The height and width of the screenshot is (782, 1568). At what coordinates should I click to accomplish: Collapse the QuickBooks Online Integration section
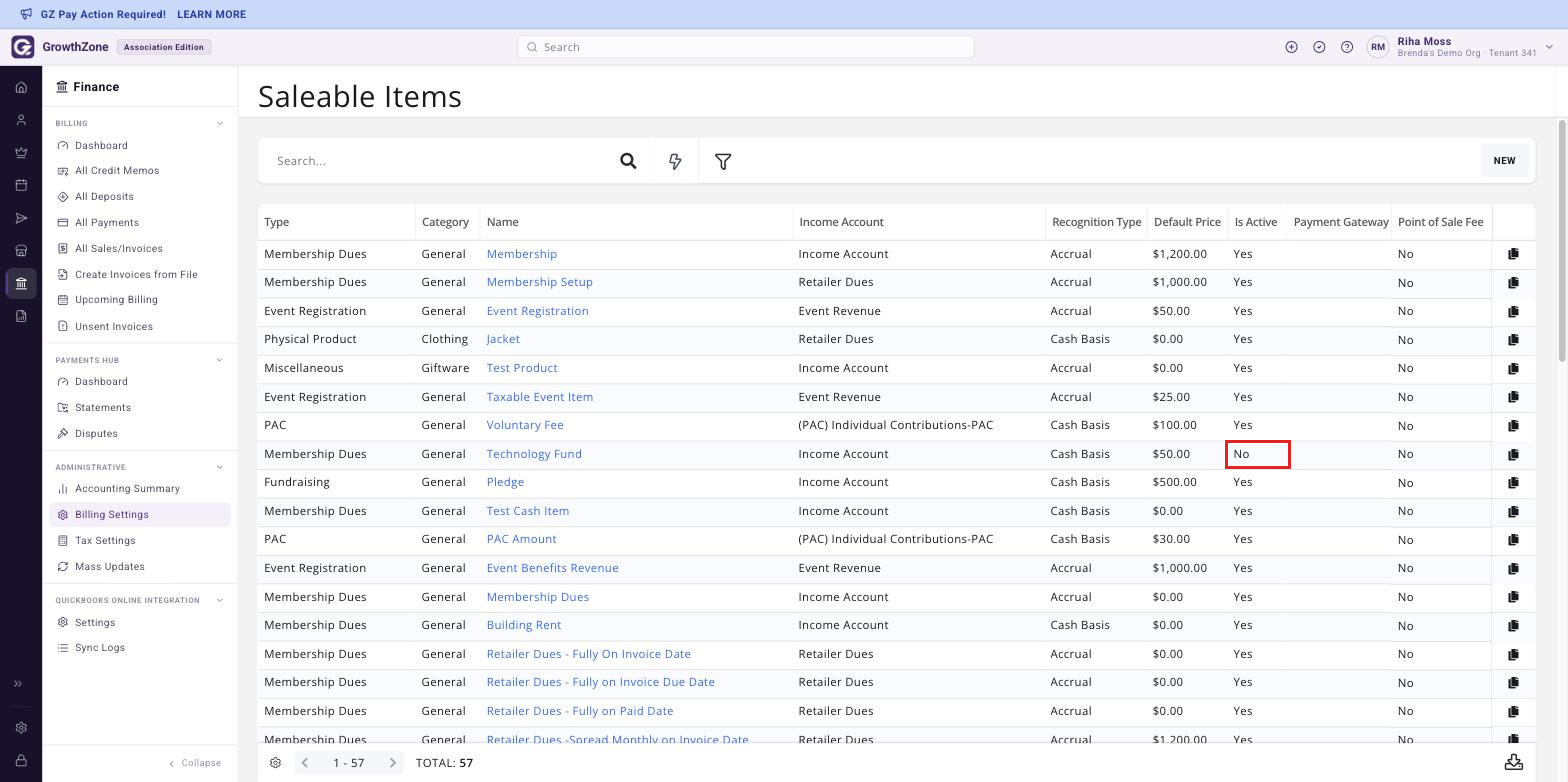point(220,601)
